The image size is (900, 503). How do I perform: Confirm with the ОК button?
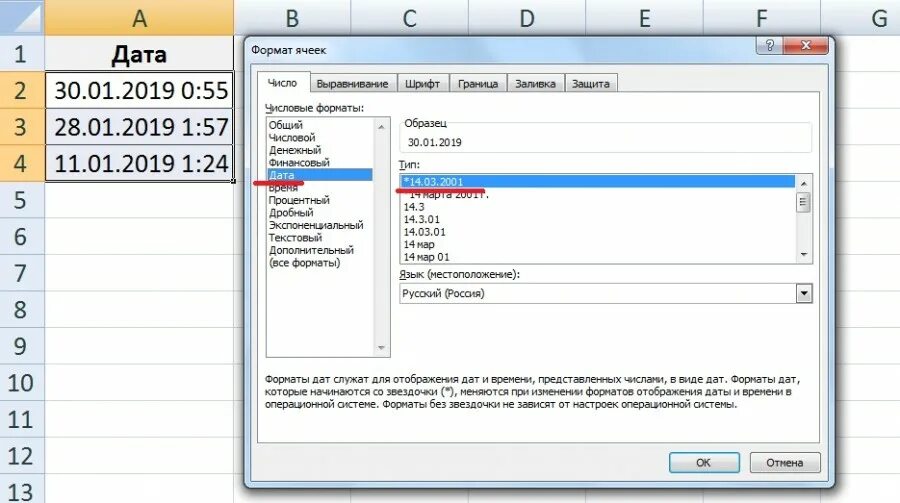pyautogui.click(x=704, y=462)
